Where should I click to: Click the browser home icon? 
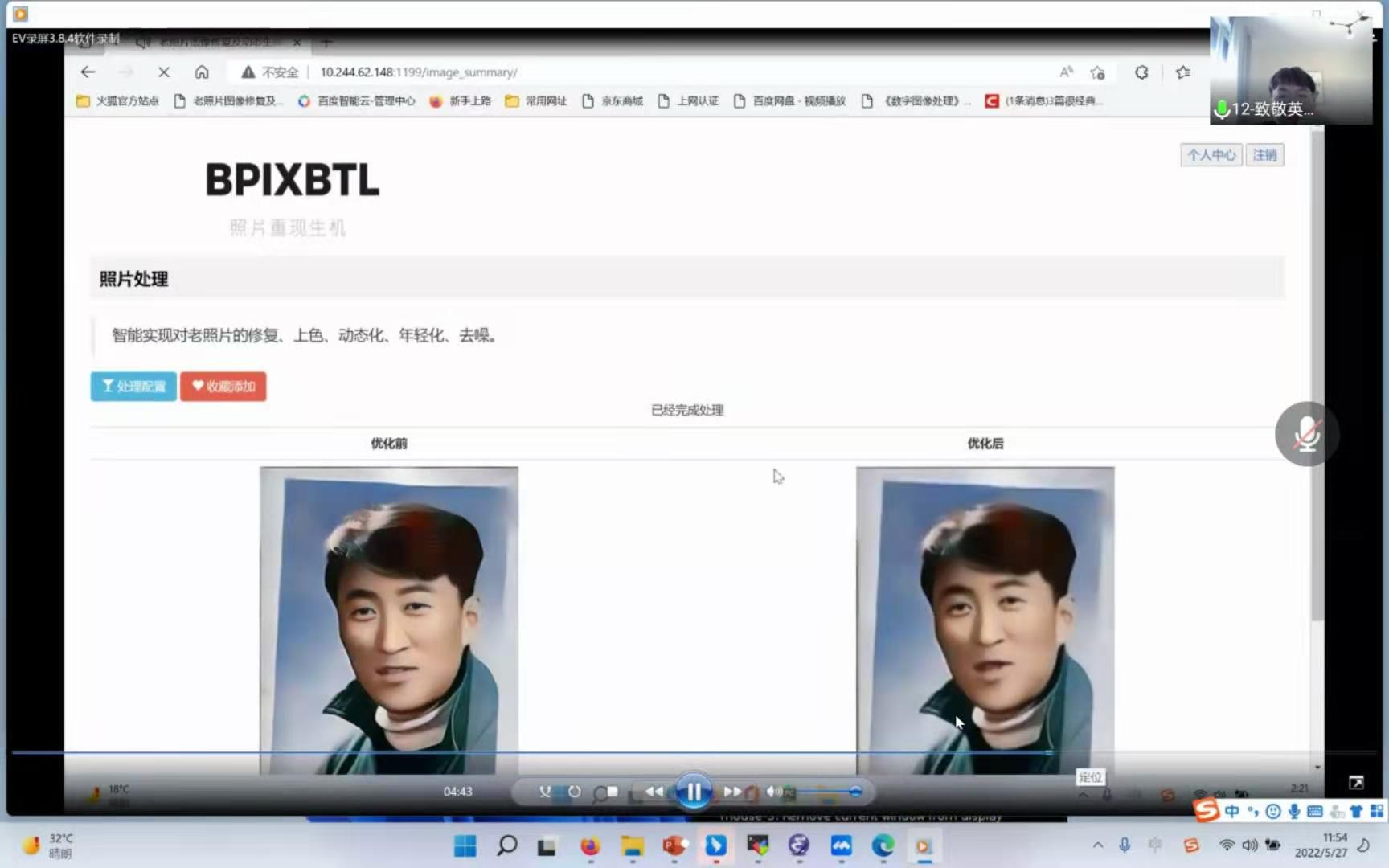[x=202, y=72]
